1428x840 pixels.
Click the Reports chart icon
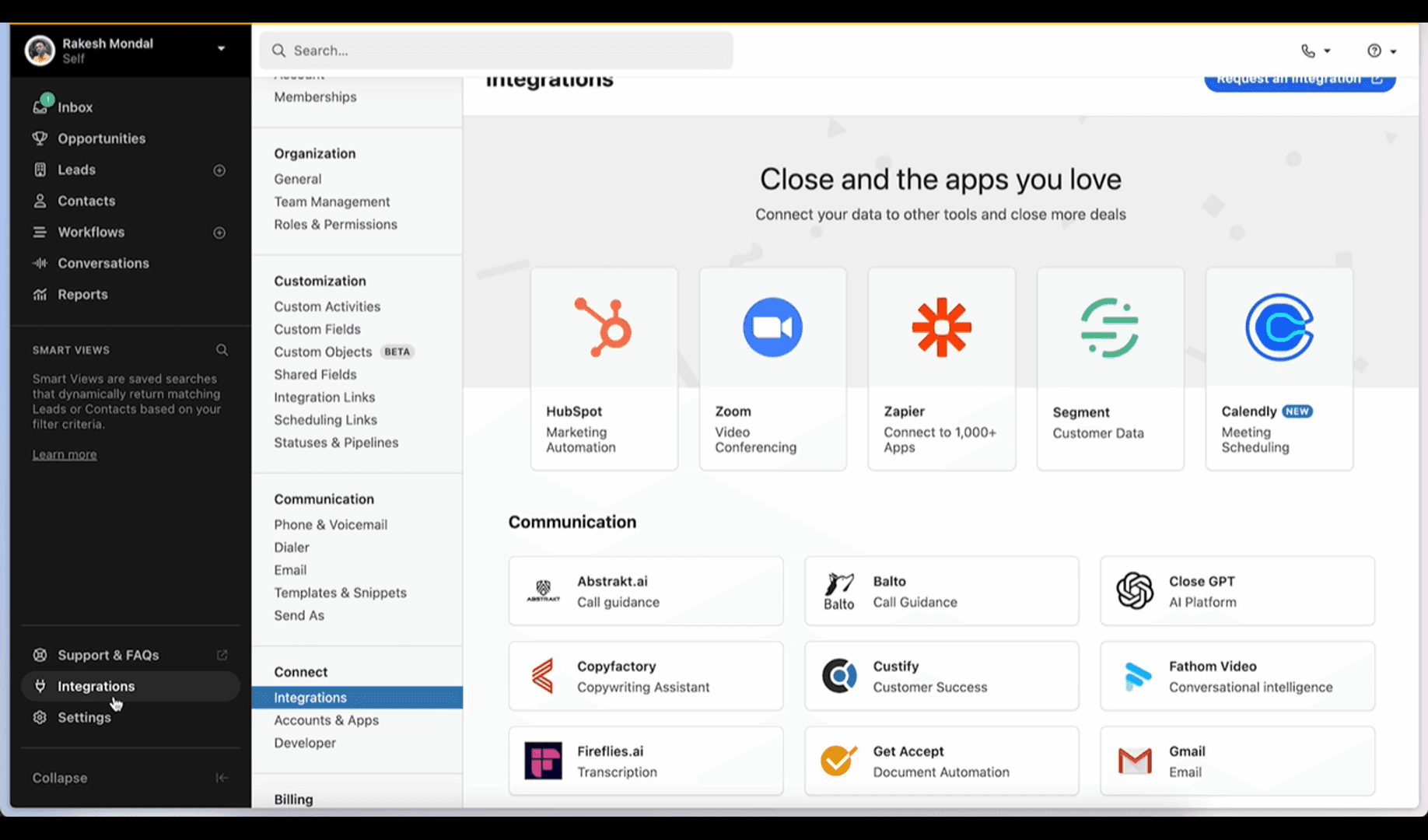[x=40, y=294]
